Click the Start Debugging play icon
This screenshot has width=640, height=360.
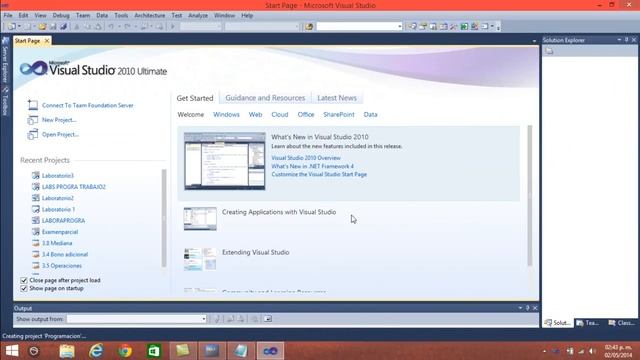pyautogui.click(x=173, y=27)
